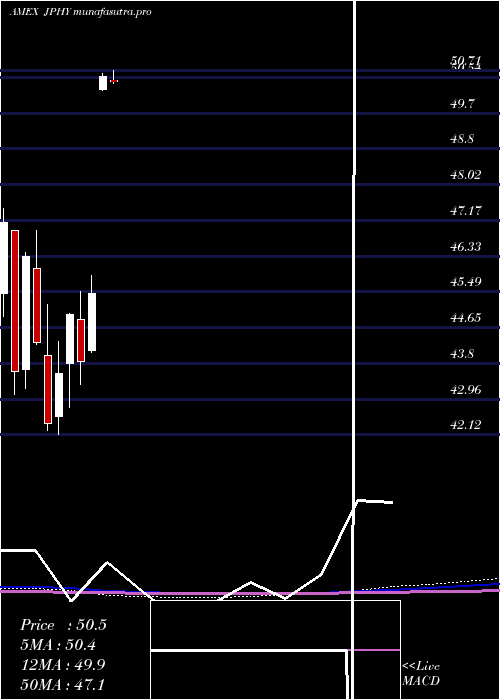Click the 43.8 price axis label
Viewport: 500px width, 700px height.
[462, 354]
